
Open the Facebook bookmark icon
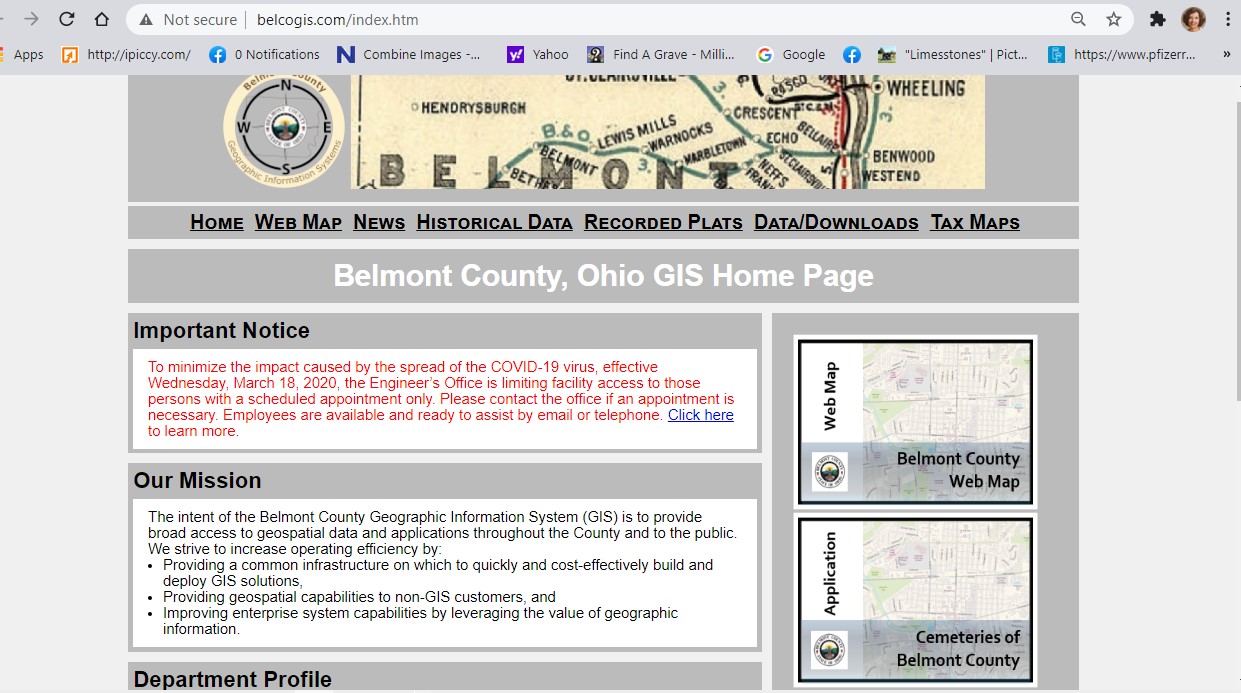pos(851,55)
